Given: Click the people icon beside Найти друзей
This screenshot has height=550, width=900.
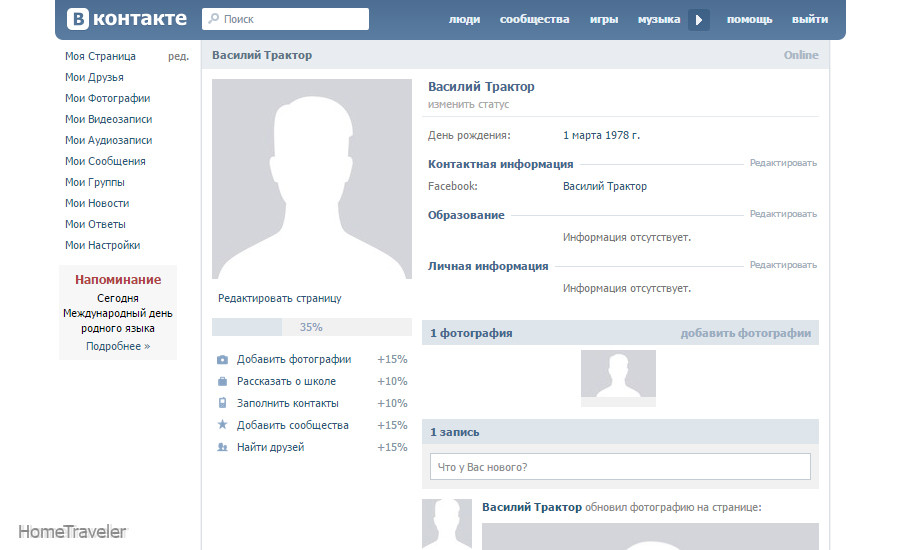Looking at the screenshot, I should pos(222,447).
